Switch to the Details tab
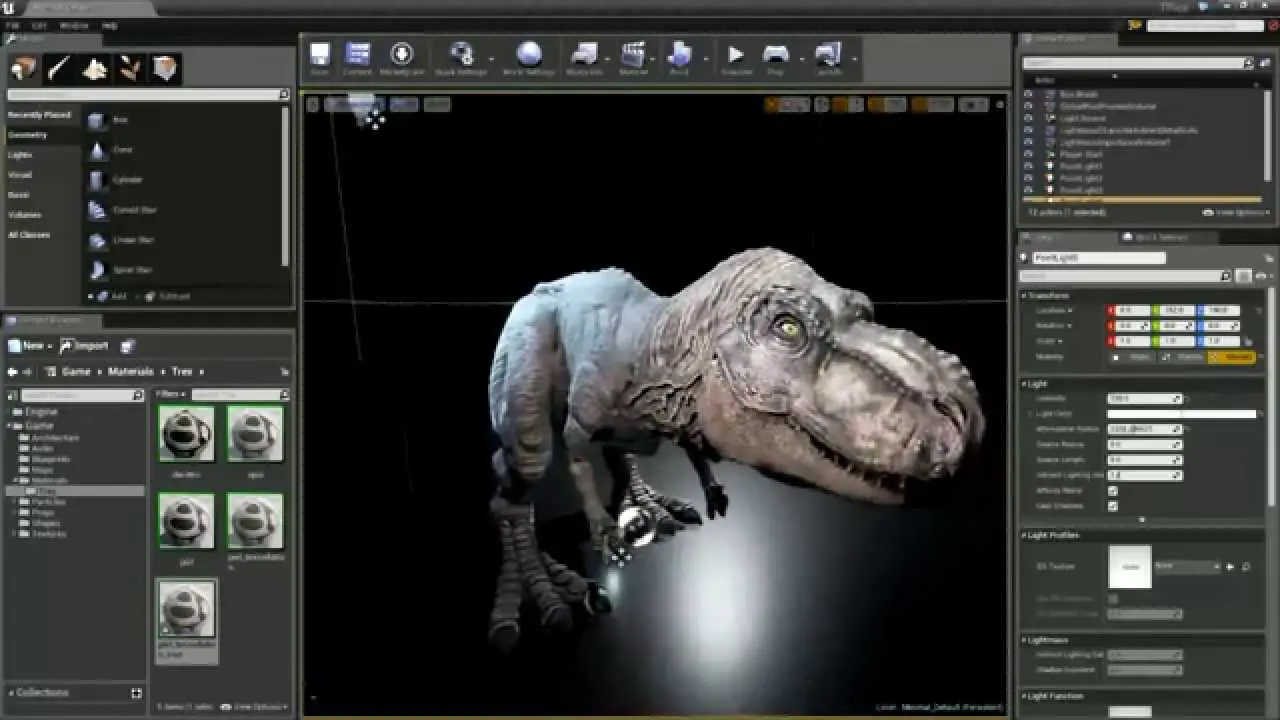The width and height of the screenshot is (1280, 720). click(x=1035, y=236)
